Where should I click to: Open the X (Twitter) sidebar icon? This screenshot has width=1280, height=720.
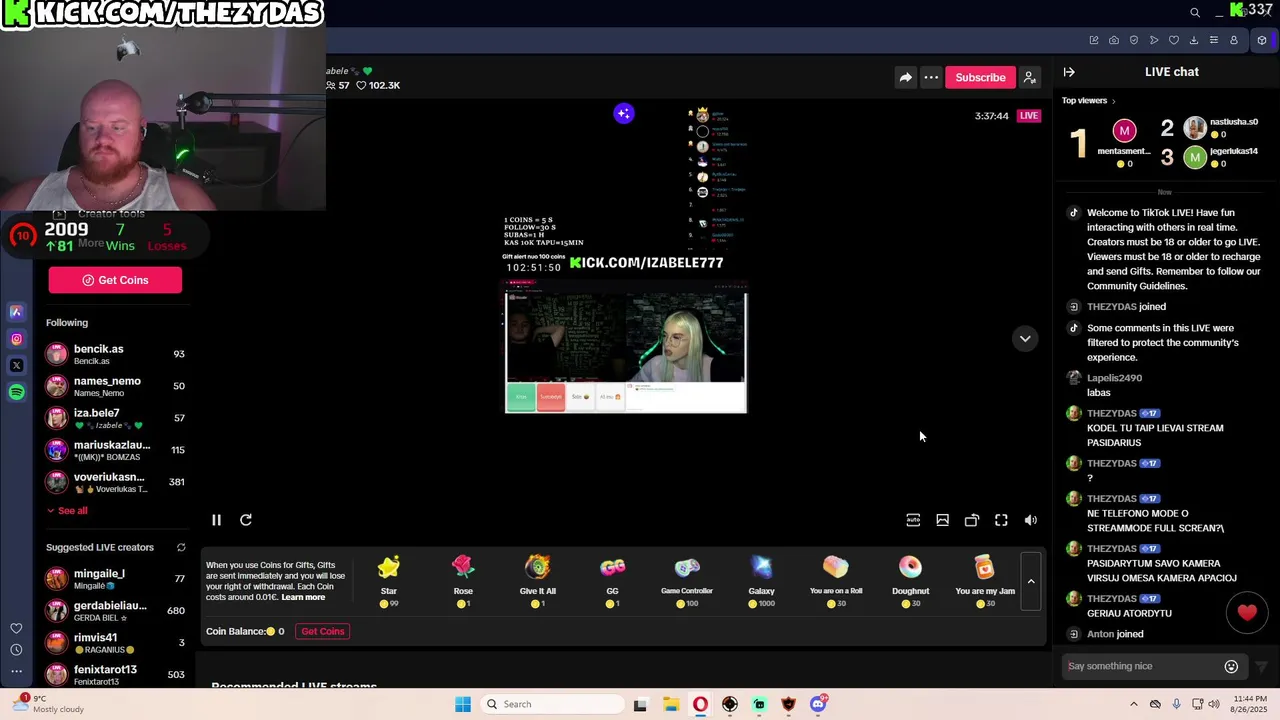coord(16,366)
